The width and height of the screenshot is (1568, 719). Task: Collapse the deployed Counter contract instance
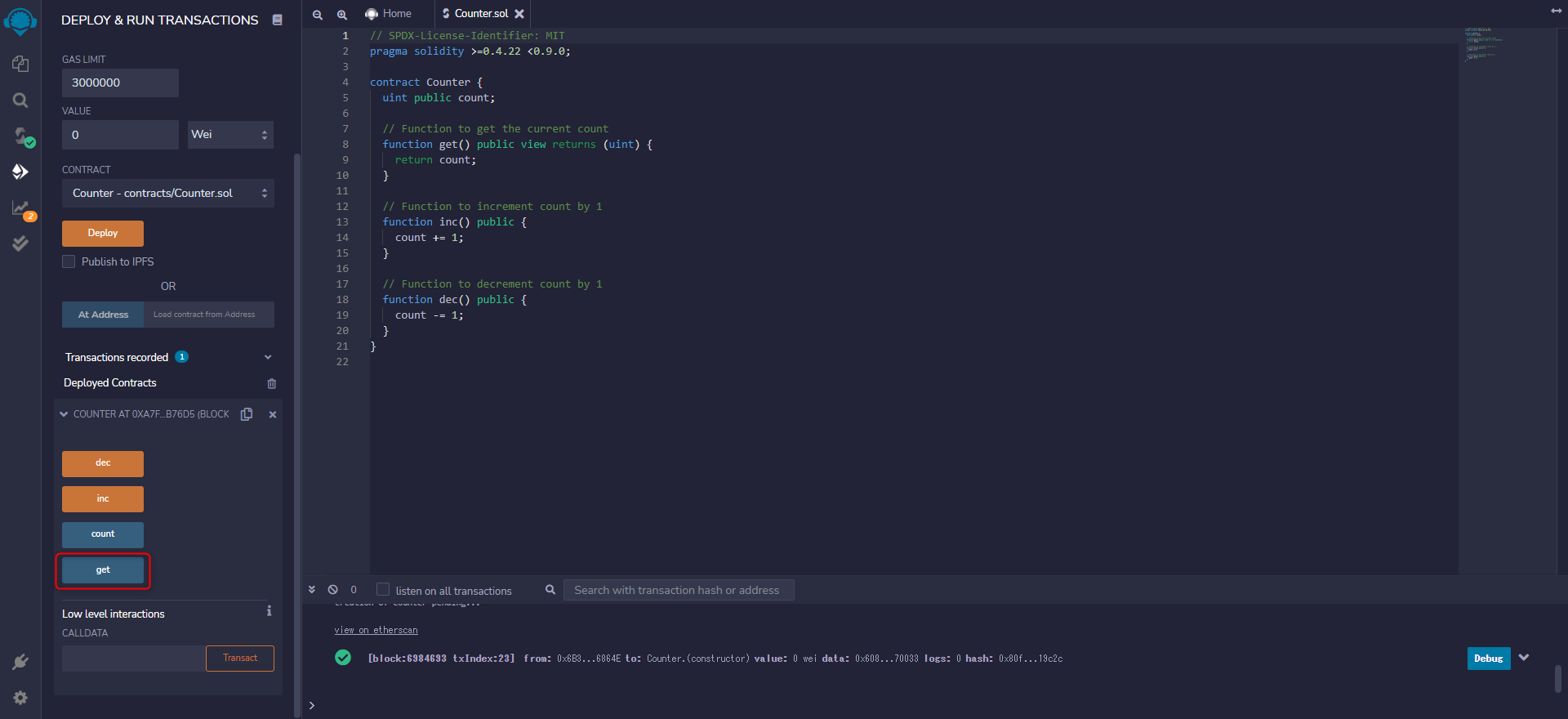click(64, 414)
